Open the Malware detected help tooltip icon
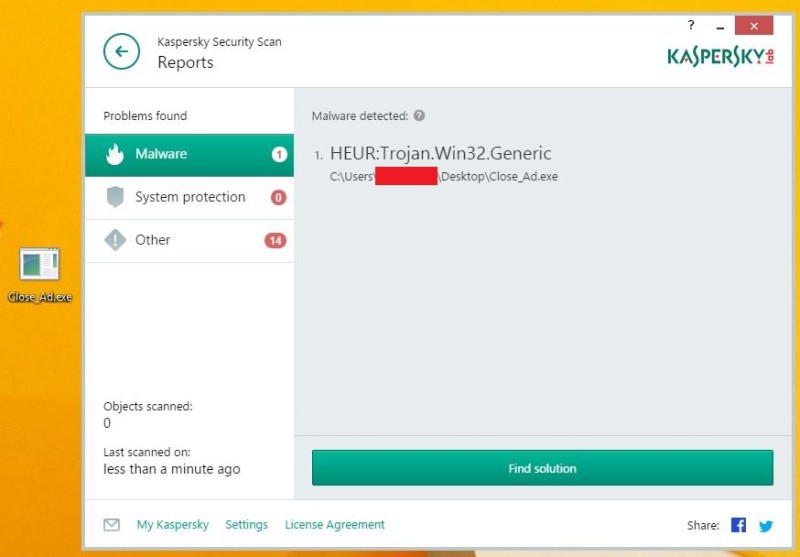 [419, 115]
